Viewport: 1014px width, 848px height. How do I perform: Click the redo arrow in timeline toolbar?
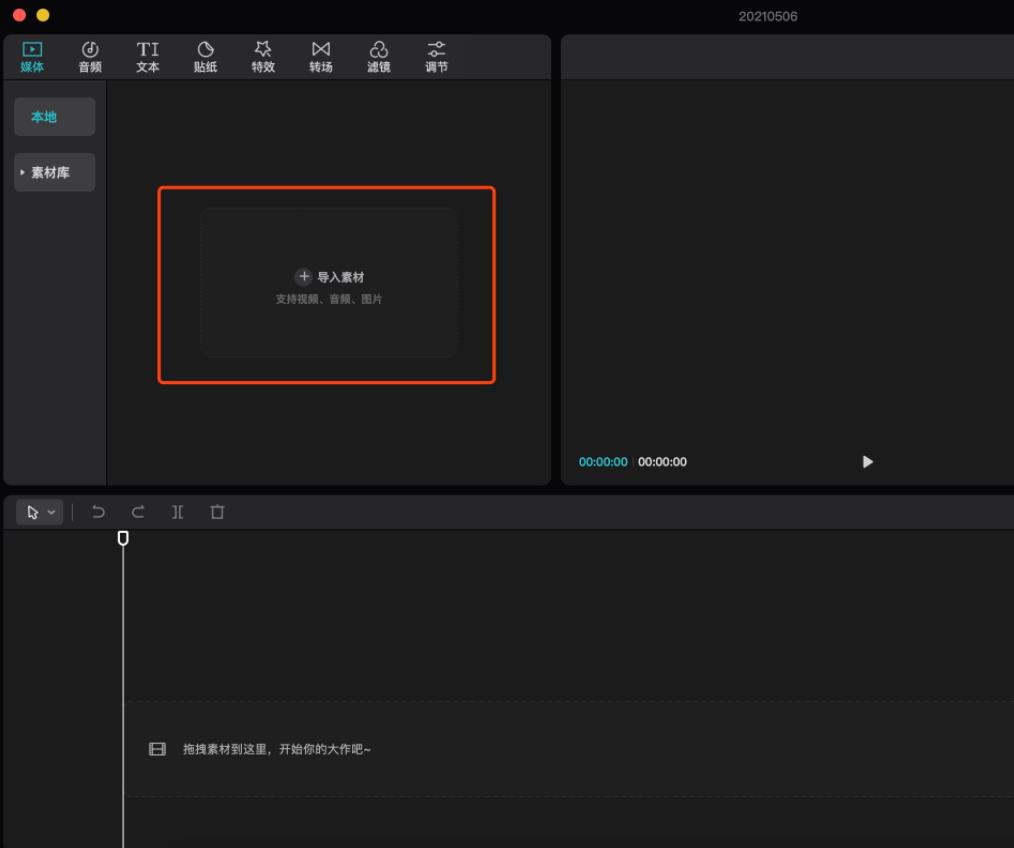click(x=138, y=512)
